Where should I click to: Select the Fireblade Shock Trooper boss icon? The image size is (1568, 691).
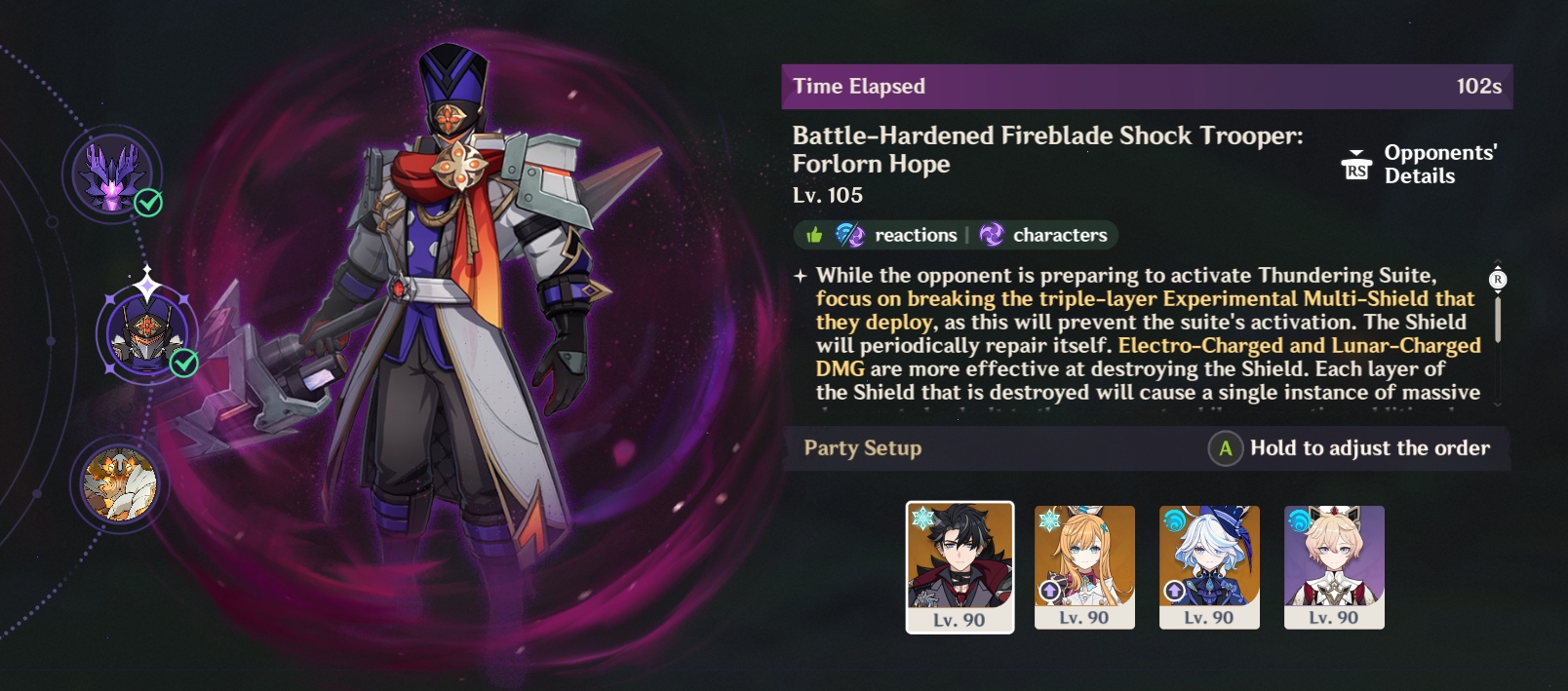click(x=146, y=332)
